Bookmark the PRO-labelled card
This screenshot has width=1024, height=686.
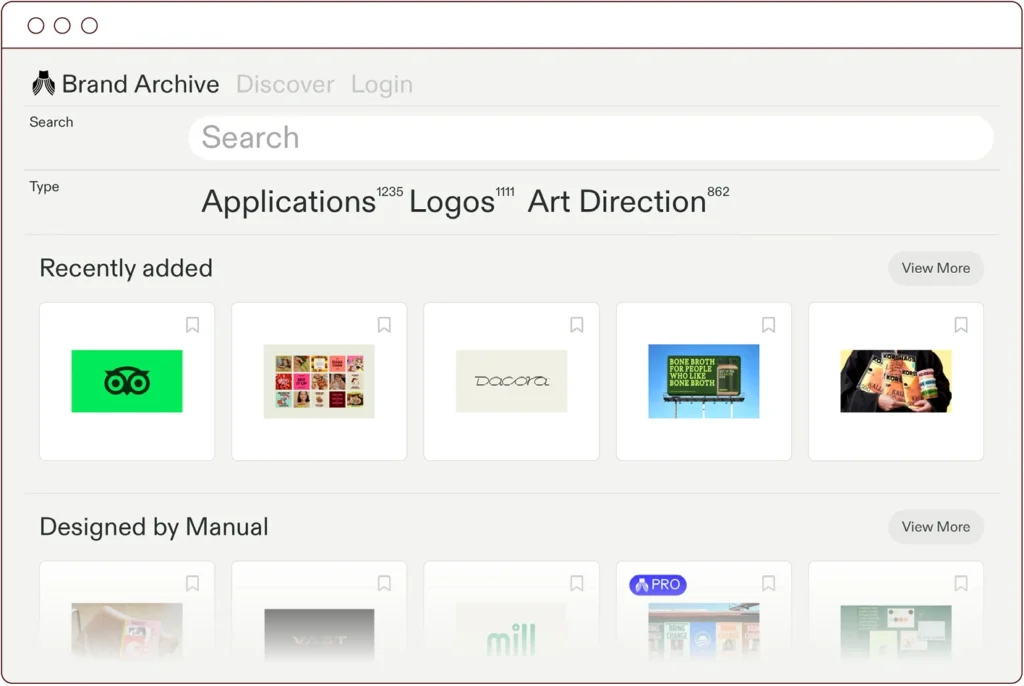tap(769, 583)
